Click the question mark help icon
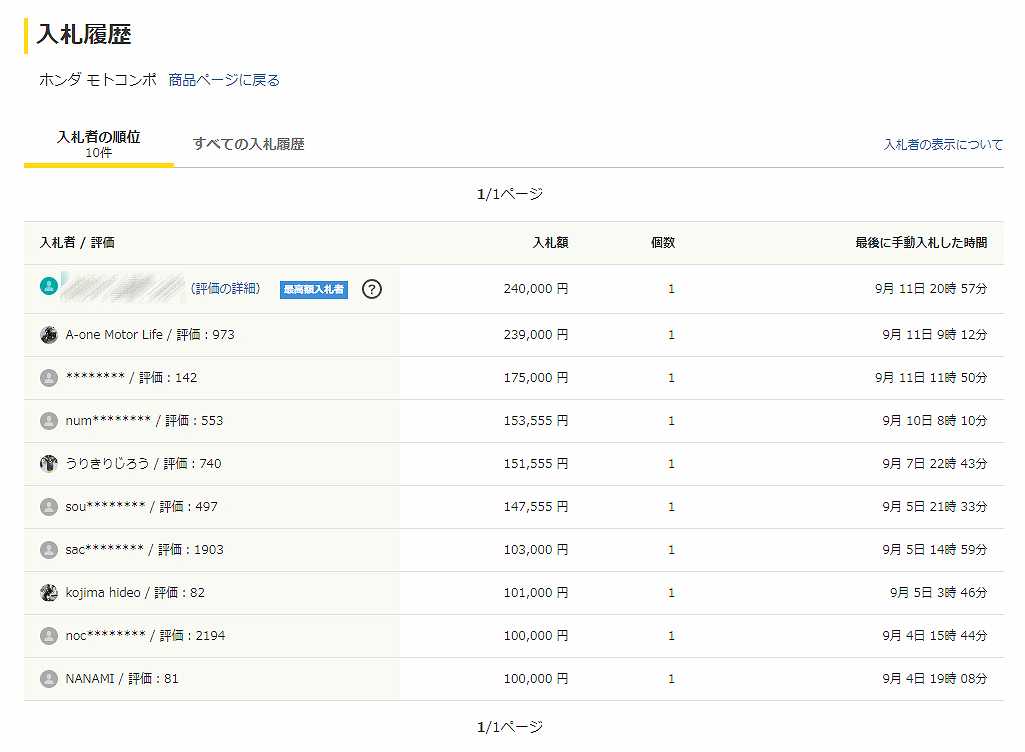 click(x=372, y=289)
